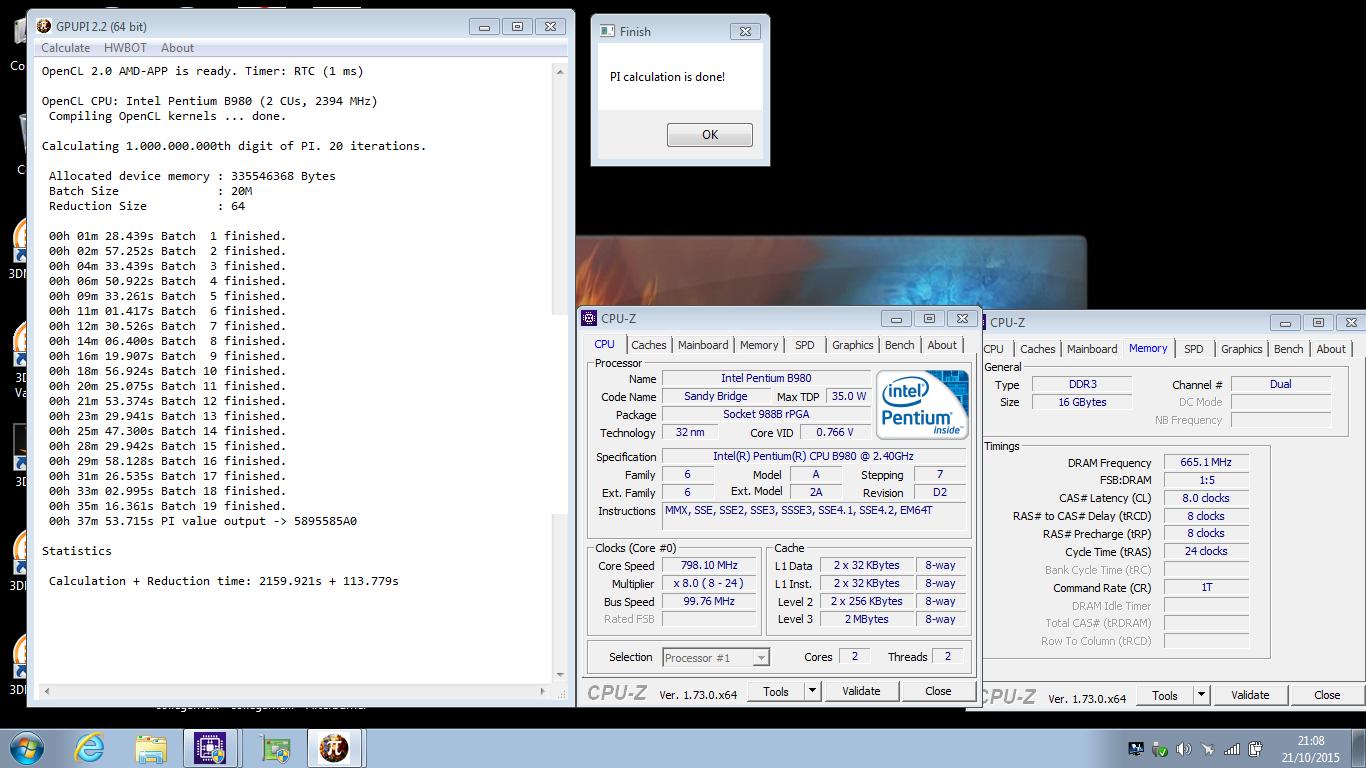Click Tools button in front CPU-Z window
Screen dimensions: 1366x768
776,691
